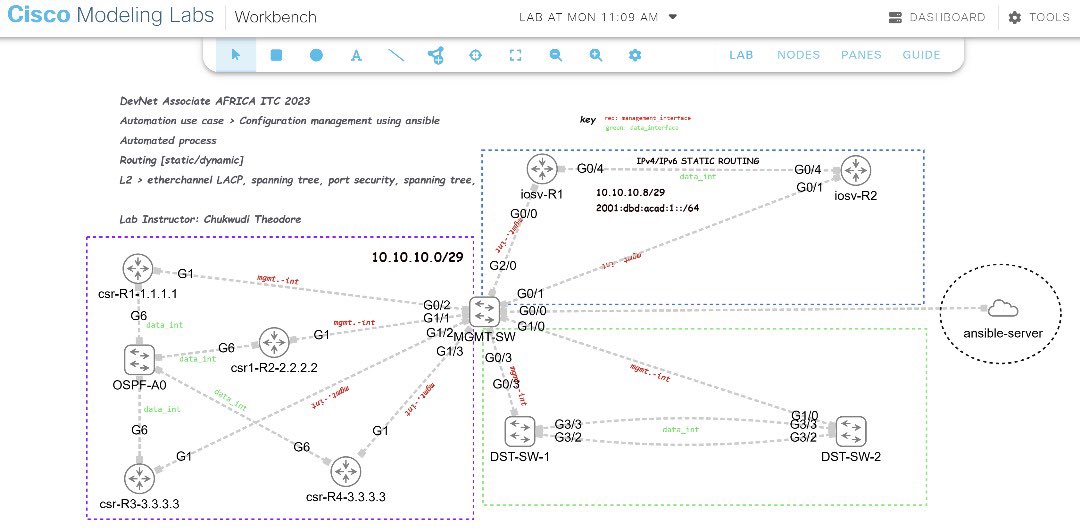This screenshot has height=530, width=1080.
Task: Click the Routing [static/dynamic] annotation
Action: 181,160
